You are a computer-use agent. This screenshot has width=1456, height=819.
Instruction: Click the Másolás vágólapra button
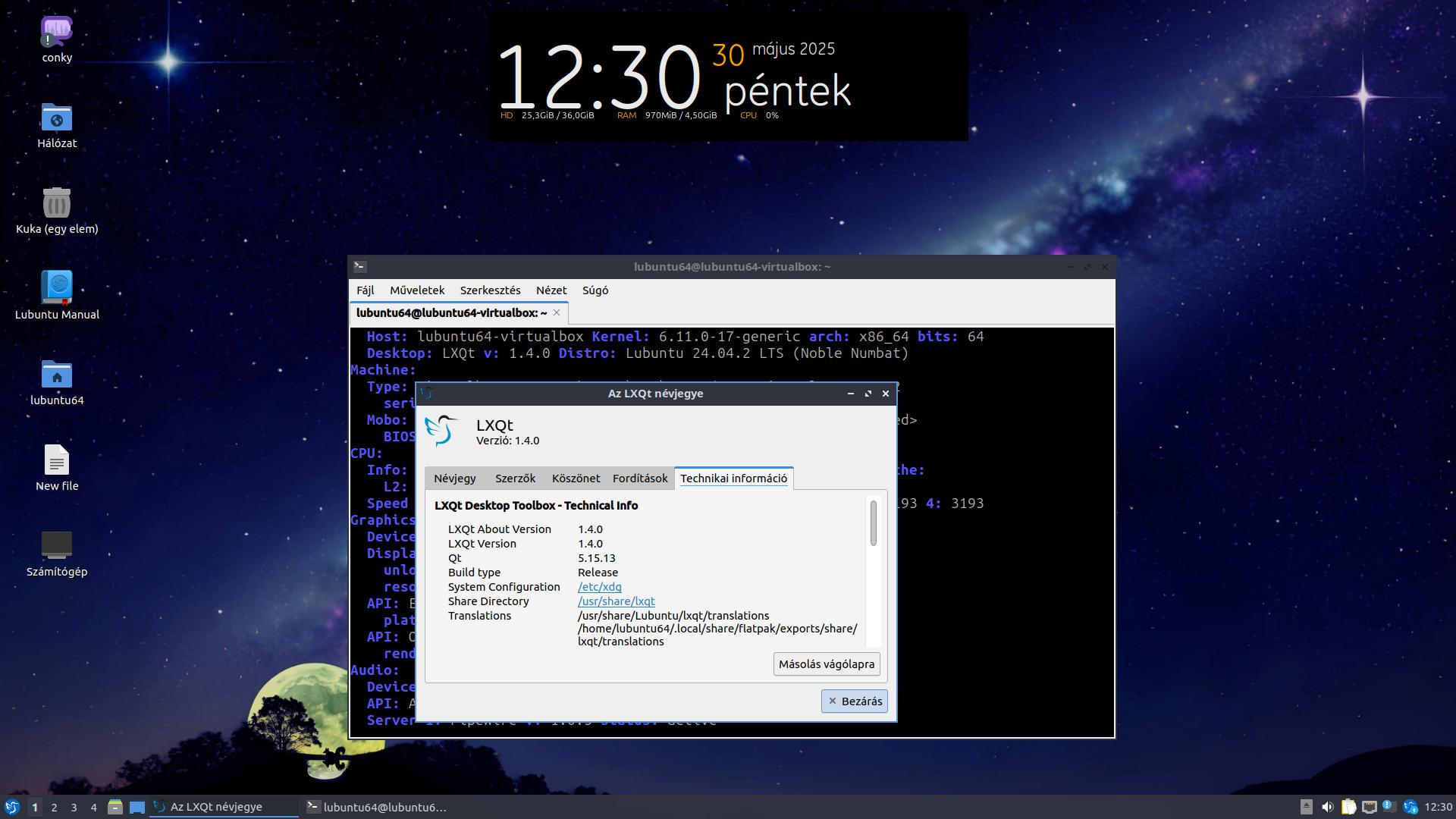pyautogui.click(x=827, y=664)
